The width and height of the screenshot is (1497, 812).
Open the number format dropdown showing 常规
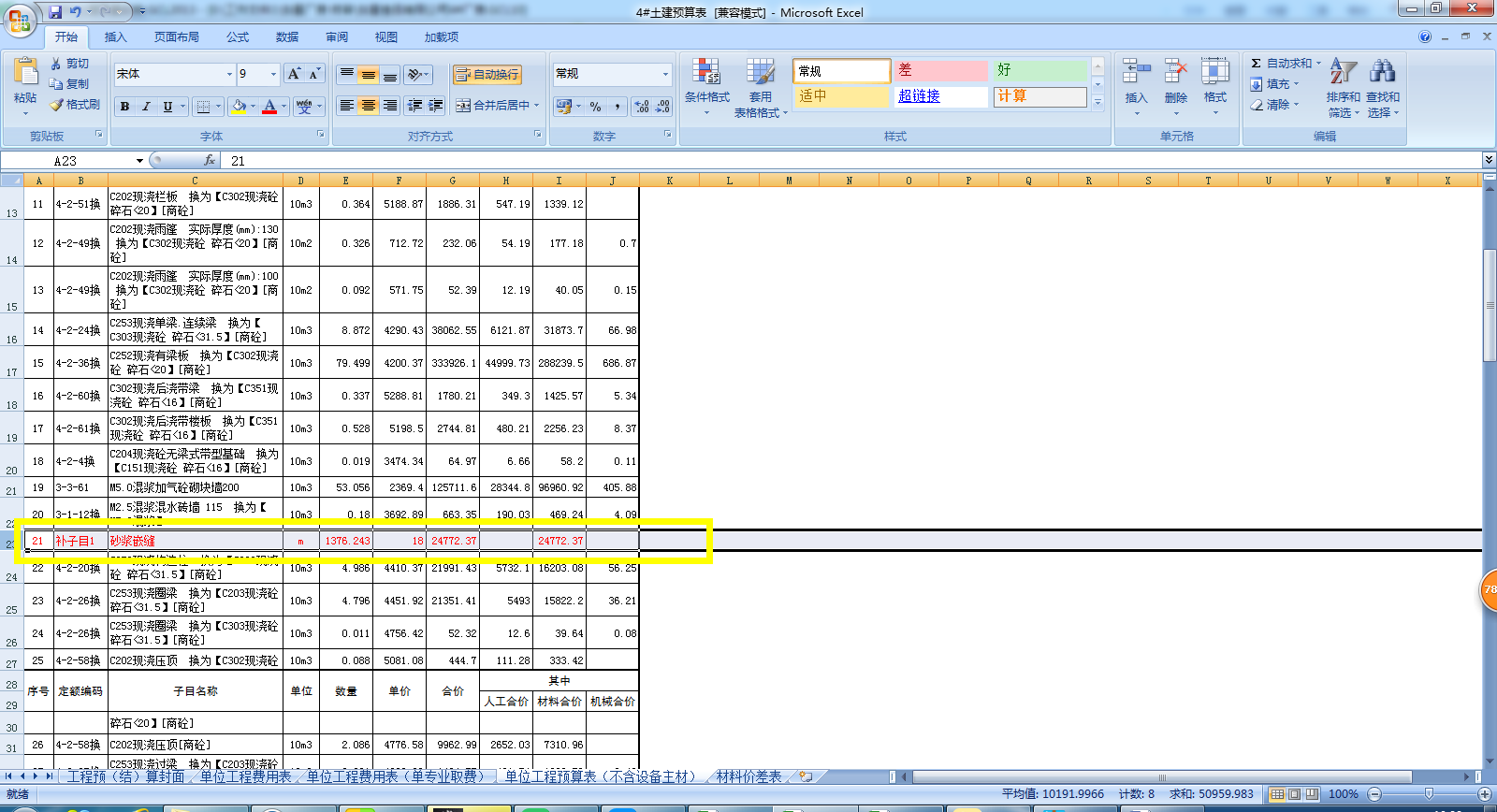click(x=665, y=74)
